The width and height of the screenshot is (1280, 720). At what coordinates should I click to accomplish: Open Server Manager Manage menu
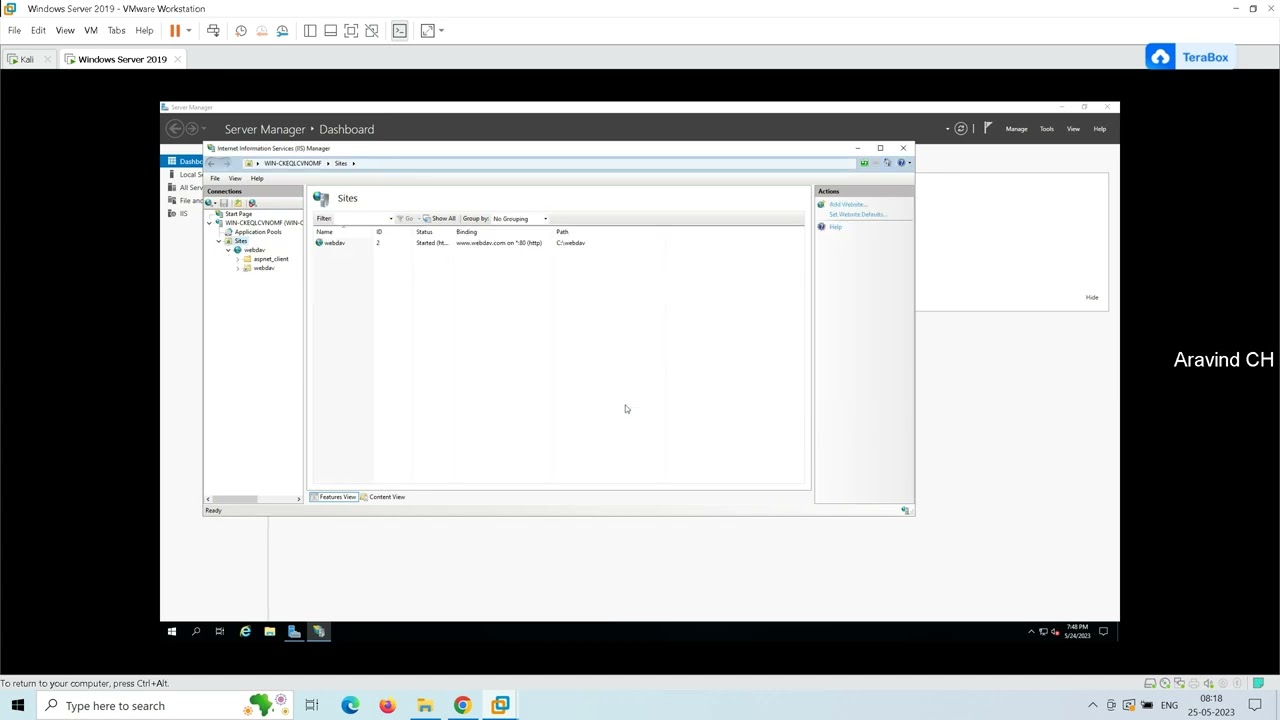pos(1016,129)
